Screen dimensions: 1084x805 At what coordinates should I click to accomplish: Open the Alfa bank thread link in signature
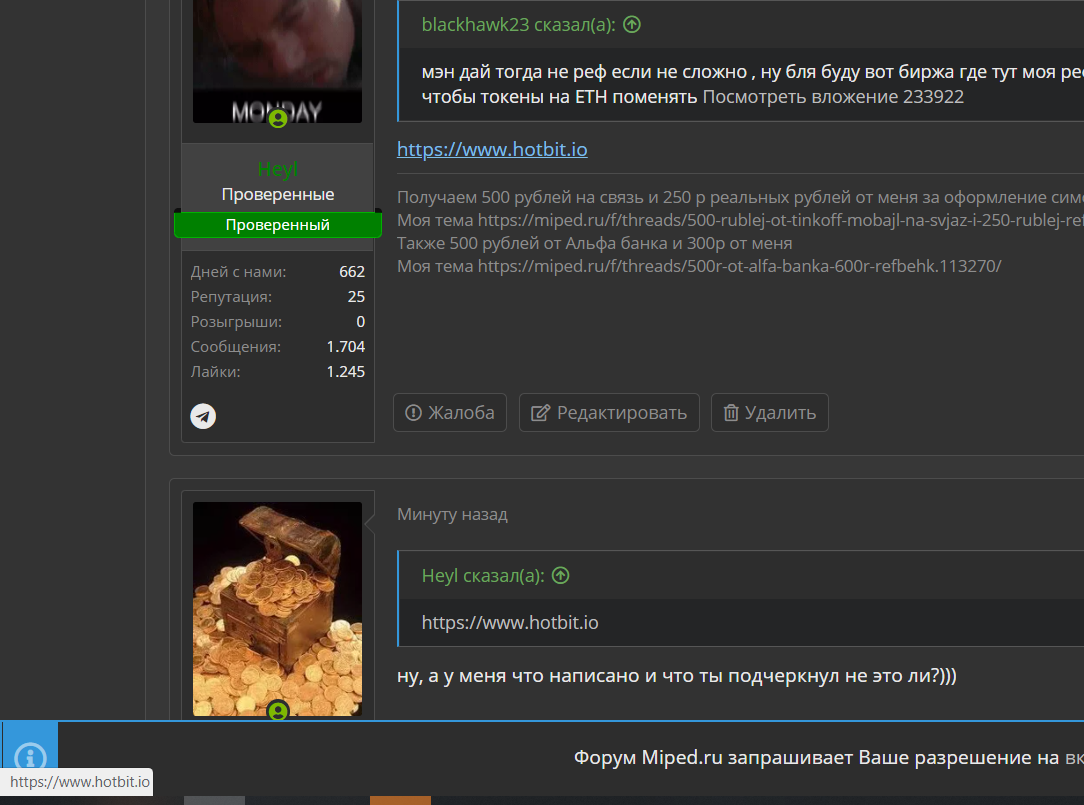tap(739, 266)
